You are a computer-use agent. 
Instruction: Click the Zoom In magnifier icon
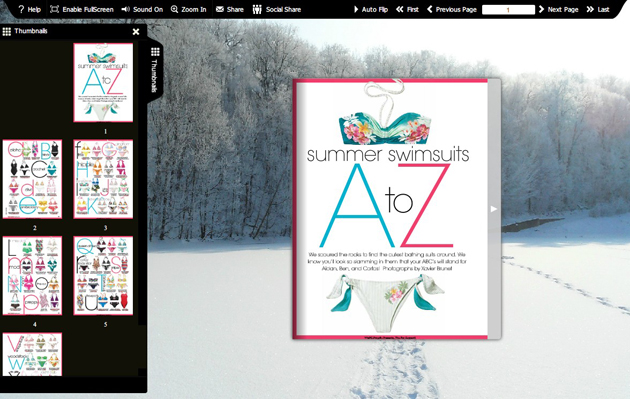coord(174,9)
